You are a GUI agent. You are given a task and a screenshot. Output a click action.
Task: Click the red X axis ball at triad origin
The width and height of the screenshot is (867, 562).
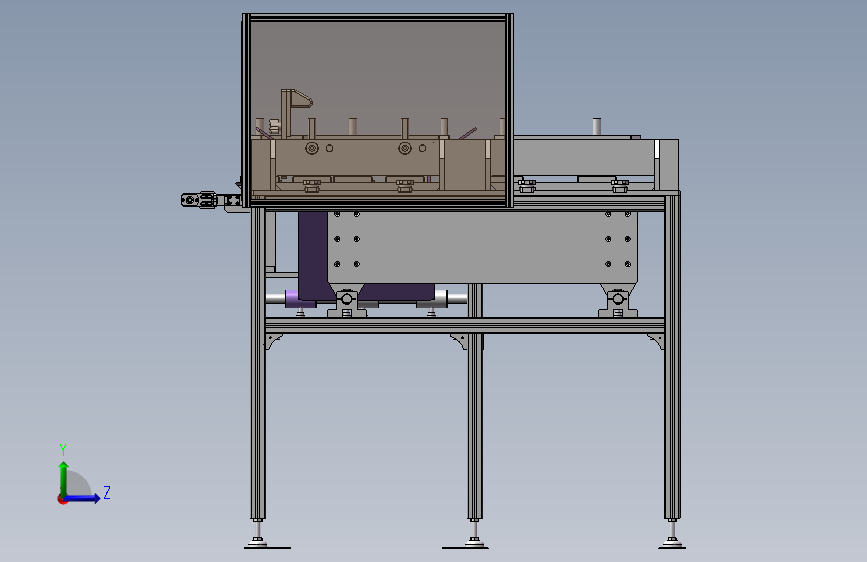click(62, 499)
